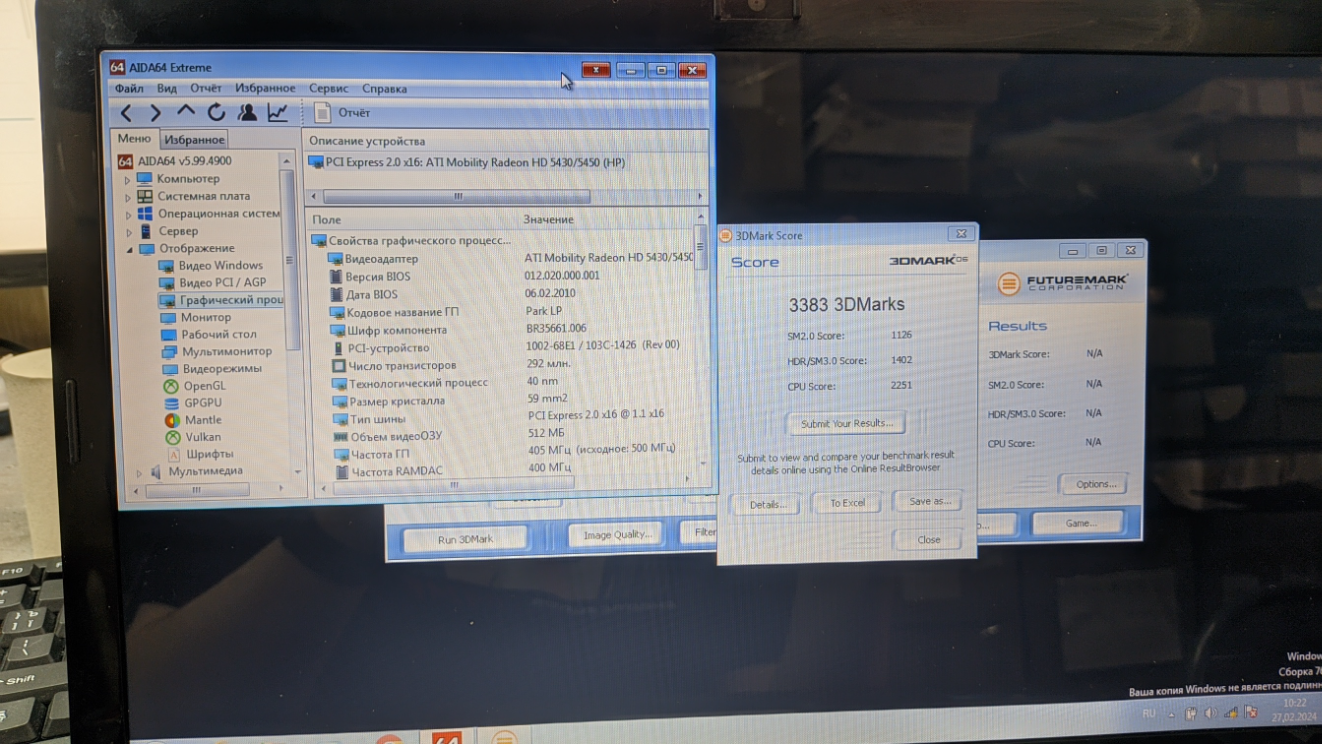Click the Game button in 3DMark window
1322x744 pixels.
1078,523
